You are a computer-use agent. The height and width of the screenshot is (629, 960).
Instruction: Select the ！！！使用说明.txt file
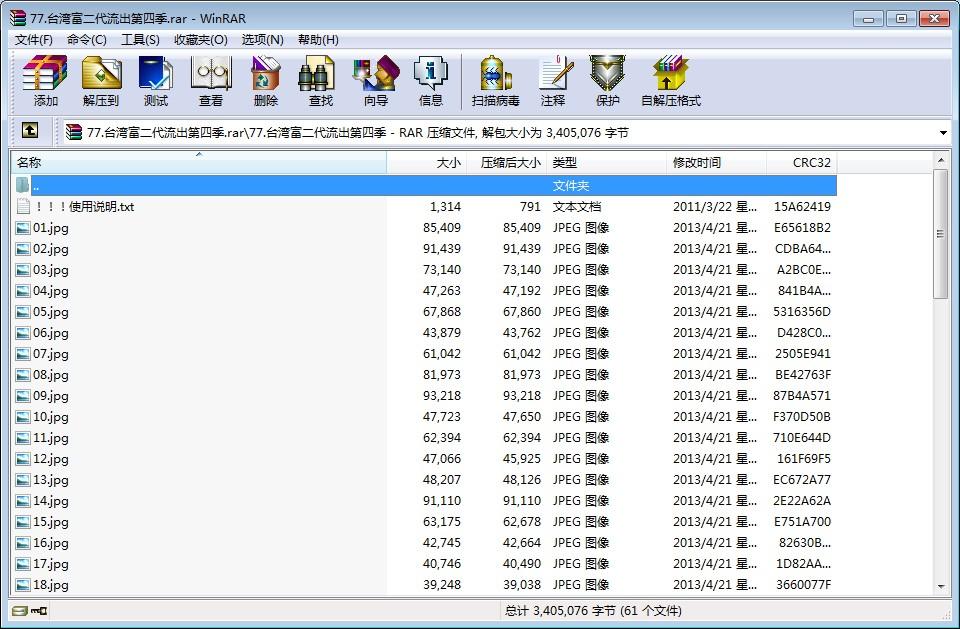click(84, 207)
